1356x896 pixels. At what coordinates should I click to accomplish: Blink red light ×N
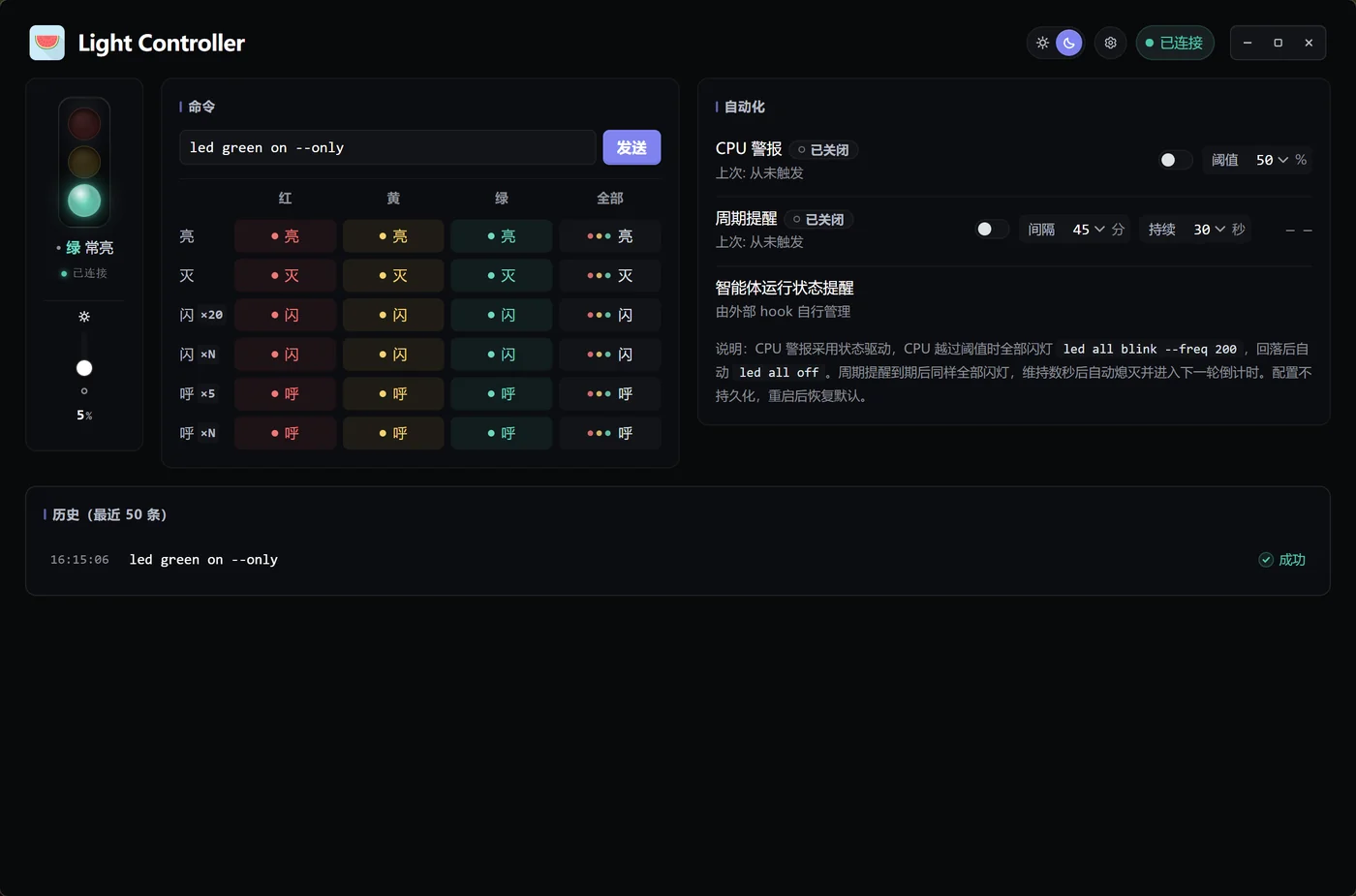point(285,355)
